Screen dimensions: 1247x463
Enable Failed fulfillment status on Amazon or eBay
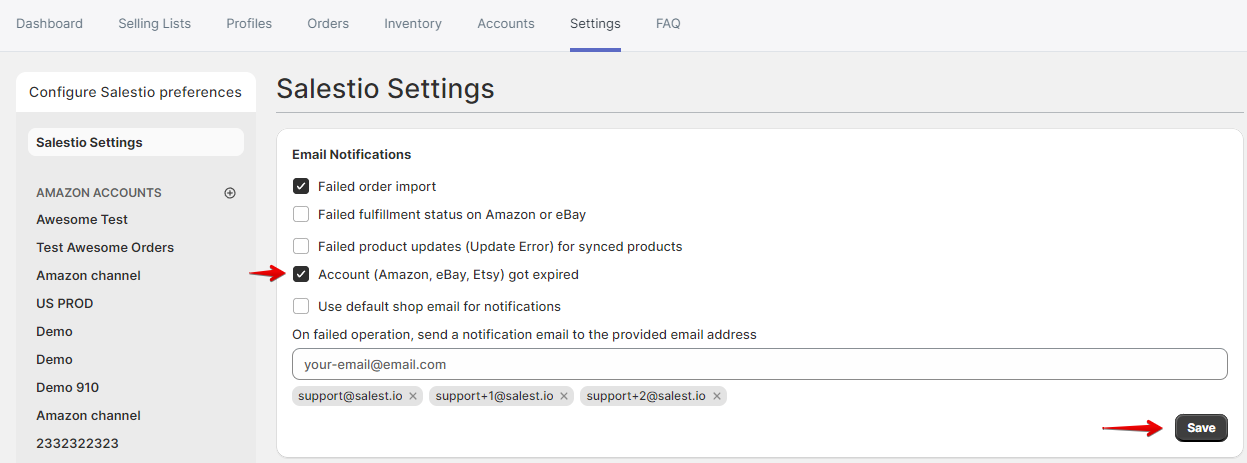point(301,214)
